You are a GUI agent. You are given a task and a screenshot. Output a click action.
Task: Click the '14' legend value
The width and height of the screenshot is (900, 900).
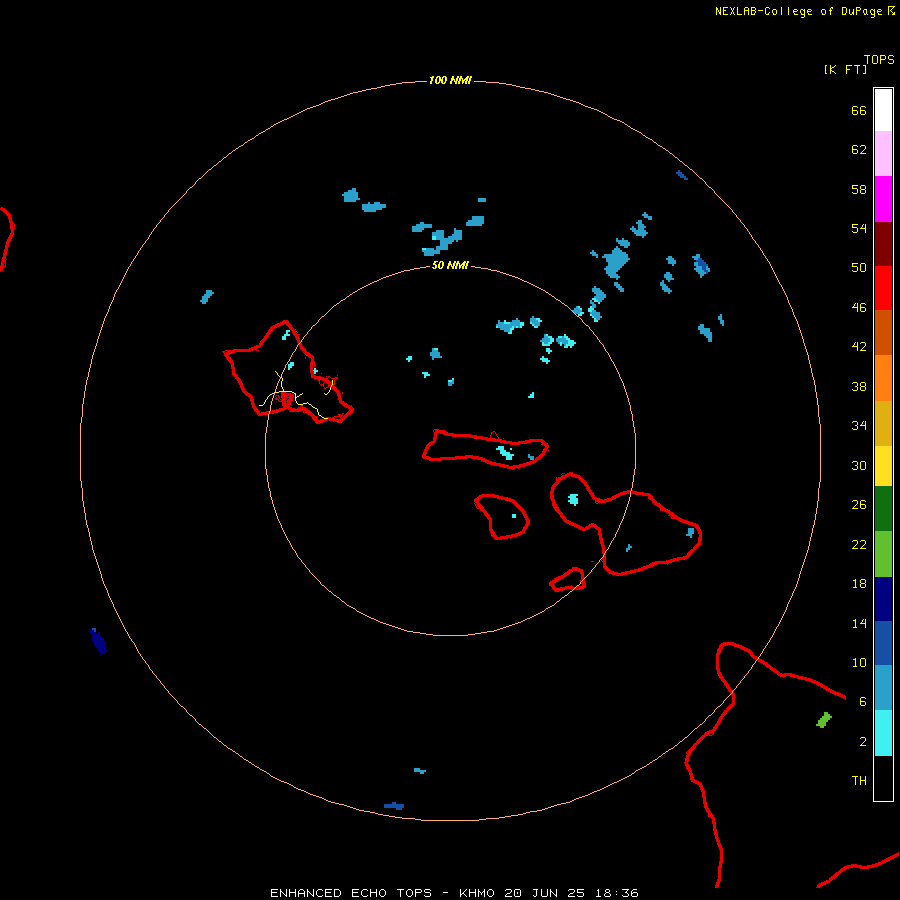pyautogui.click(x=859, y=623)
